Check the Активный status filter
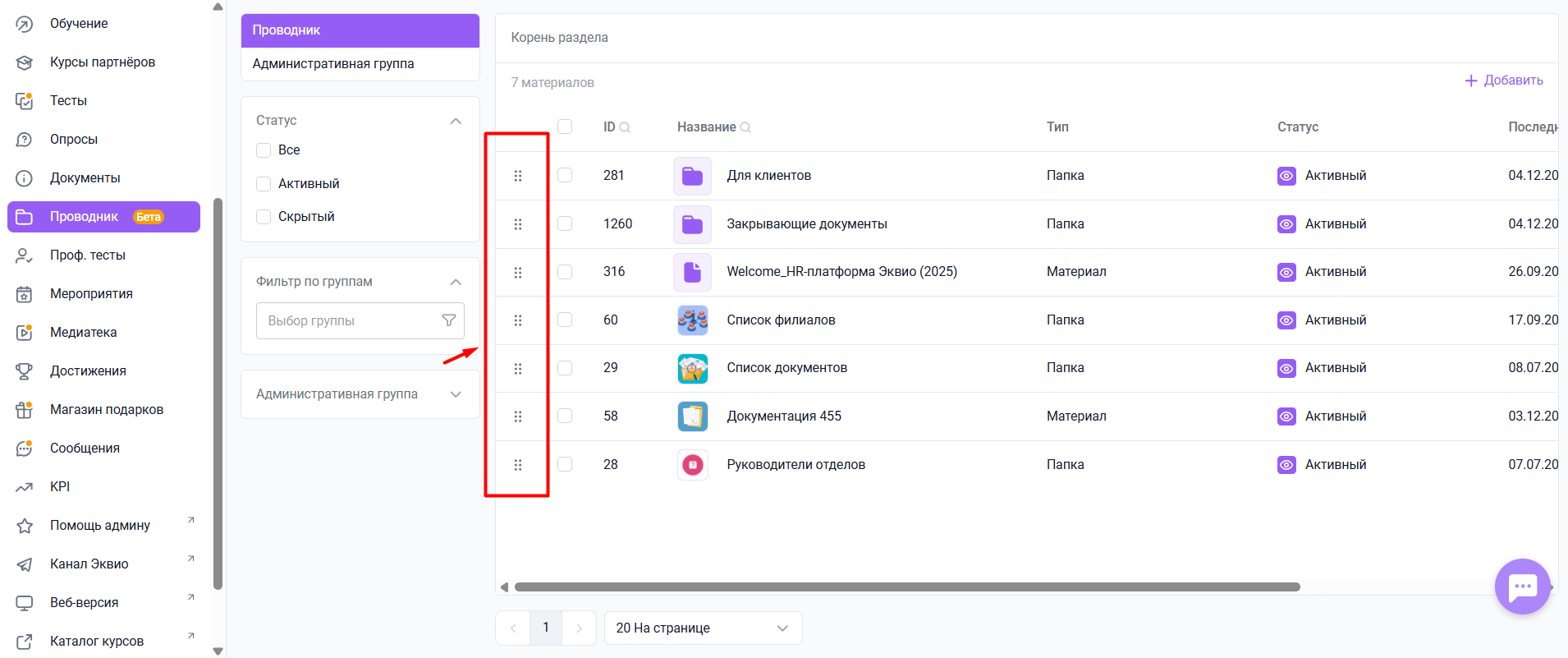This screenshot has height=658, width=1568. point(264,184)
